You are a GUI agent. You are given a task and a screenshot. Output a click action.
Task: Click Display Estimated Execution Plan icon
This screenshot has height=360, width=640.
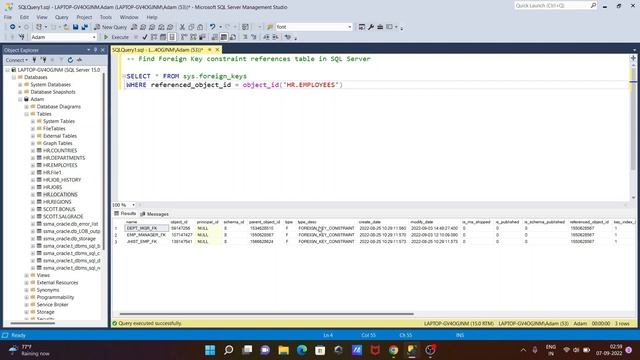(154, 37)
